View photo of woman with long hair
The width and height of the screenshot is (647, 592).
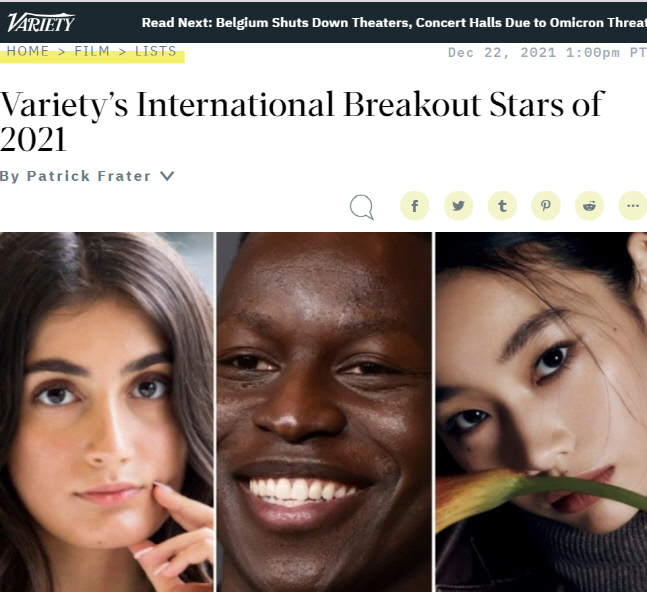pyautogui.click(x=106, y=412)
